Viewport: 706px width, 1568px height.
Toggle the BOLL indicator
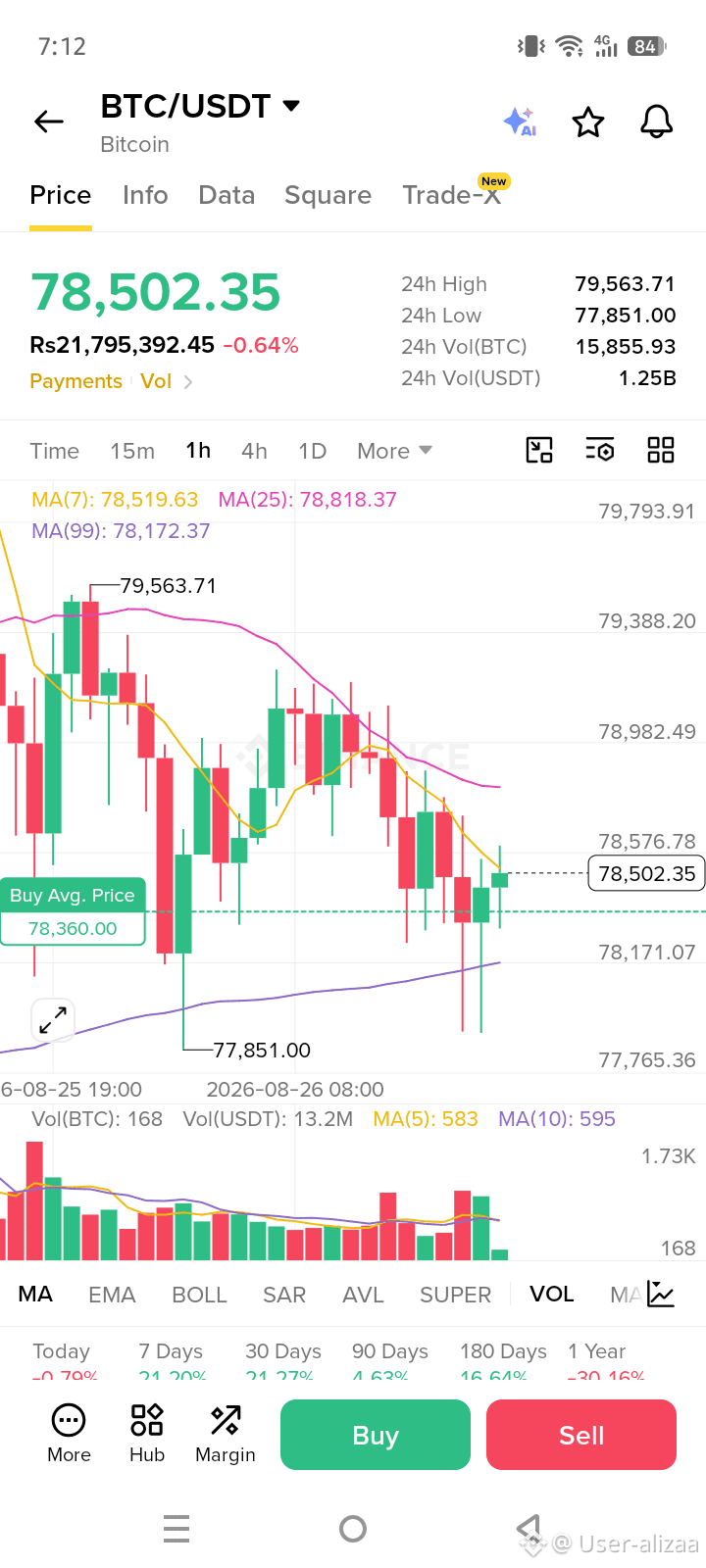(x=200, y=1295)
